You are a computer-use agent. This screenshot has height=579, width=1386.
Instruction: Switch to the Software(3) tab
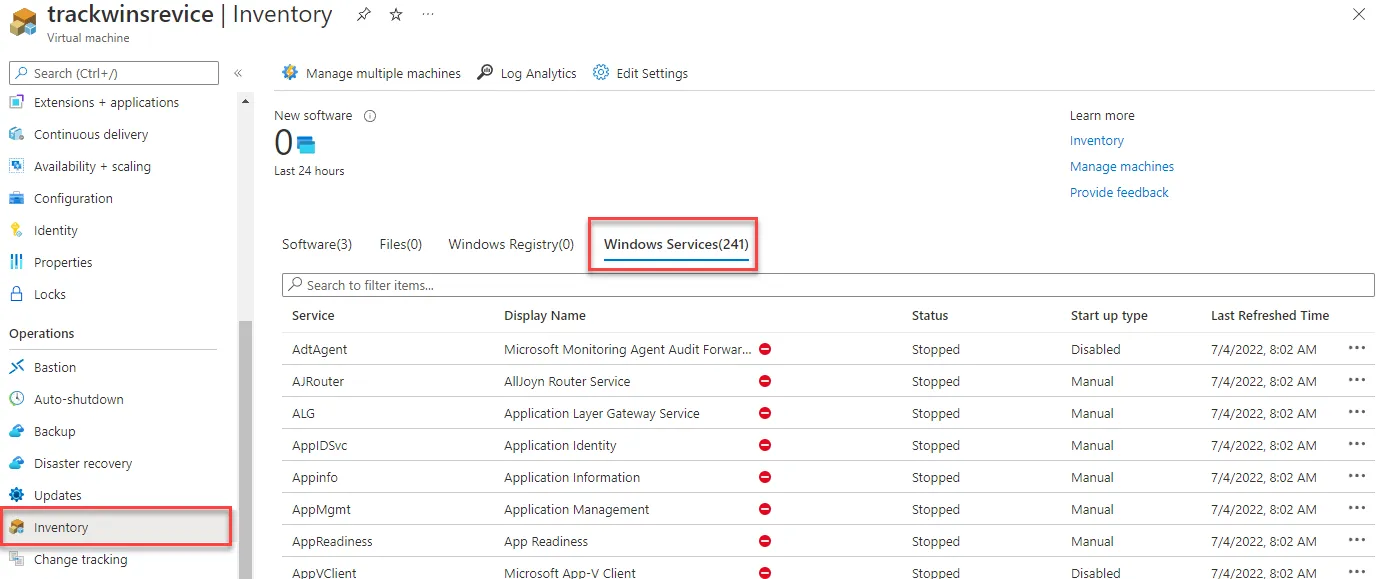coord(317,244)
